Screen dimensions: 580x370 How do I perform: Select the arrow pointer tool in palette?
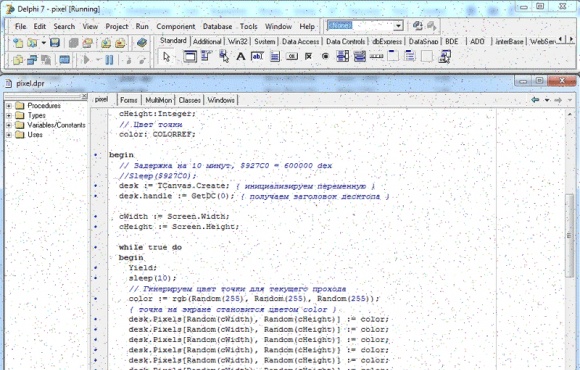166,57
